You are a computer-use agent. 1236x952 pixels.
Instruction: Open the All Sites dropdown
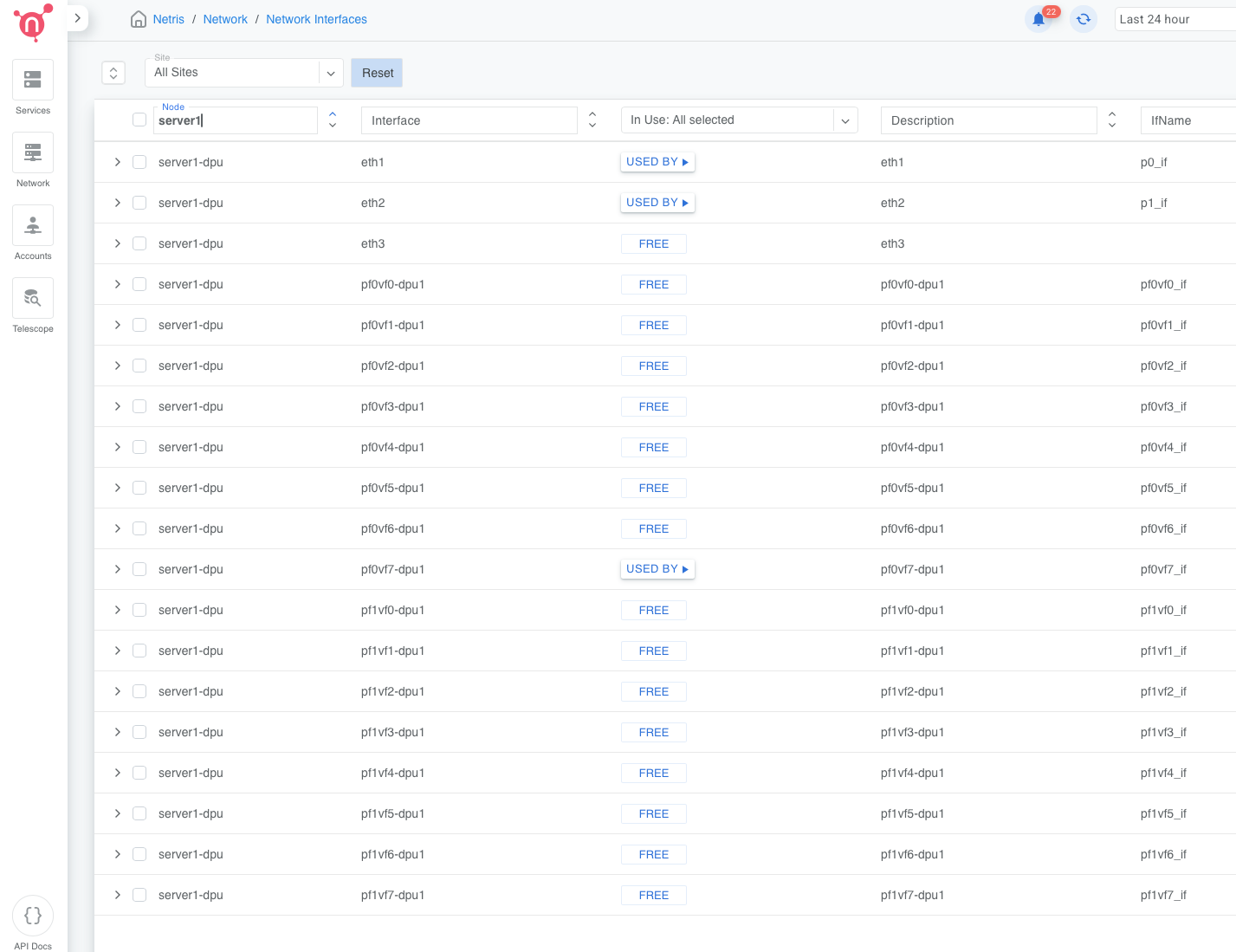[244, 73]
